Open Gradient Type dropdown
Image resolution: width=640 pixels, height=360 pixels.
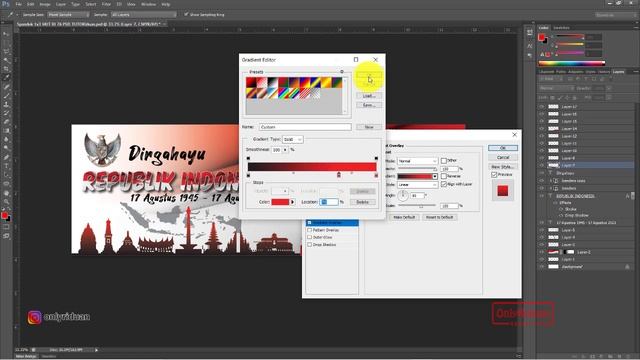point(293,140)
